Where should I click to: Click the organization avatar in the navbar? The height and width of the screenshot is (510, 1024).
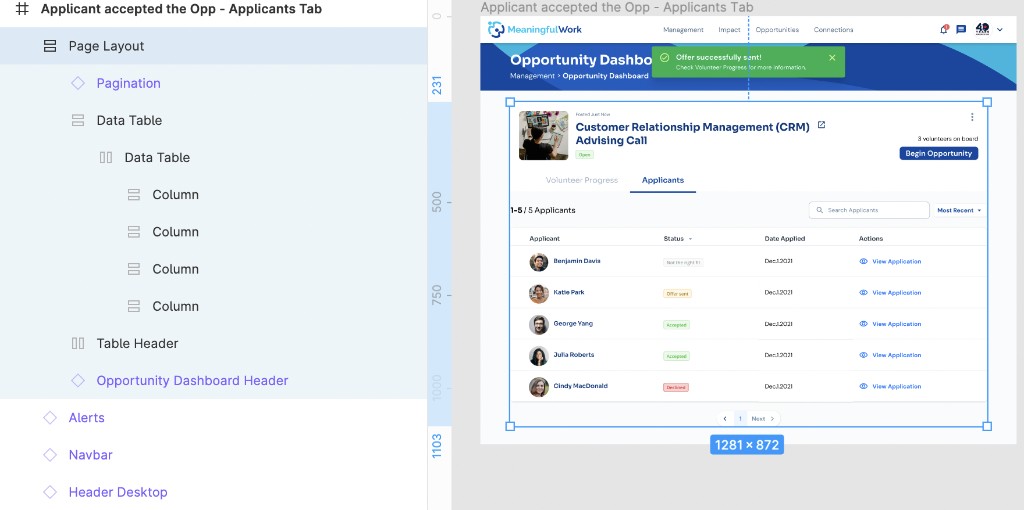coord(982,29)
